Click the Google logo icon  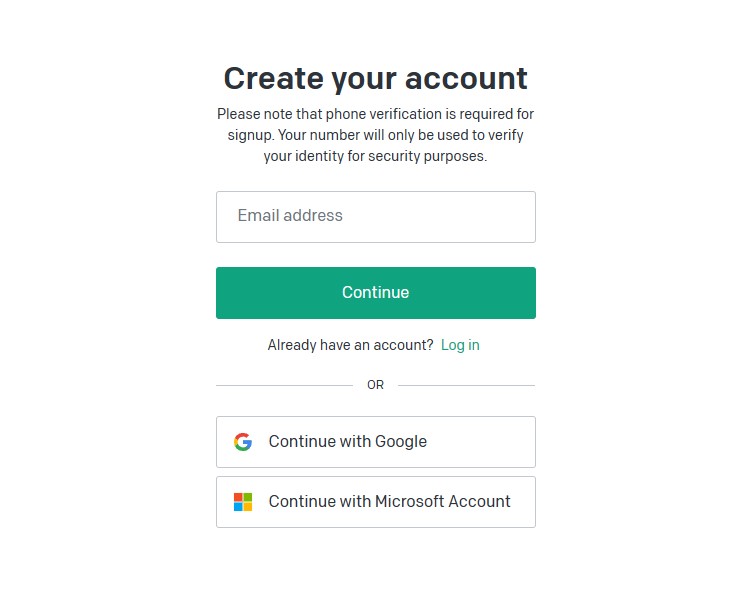point(243,442)
